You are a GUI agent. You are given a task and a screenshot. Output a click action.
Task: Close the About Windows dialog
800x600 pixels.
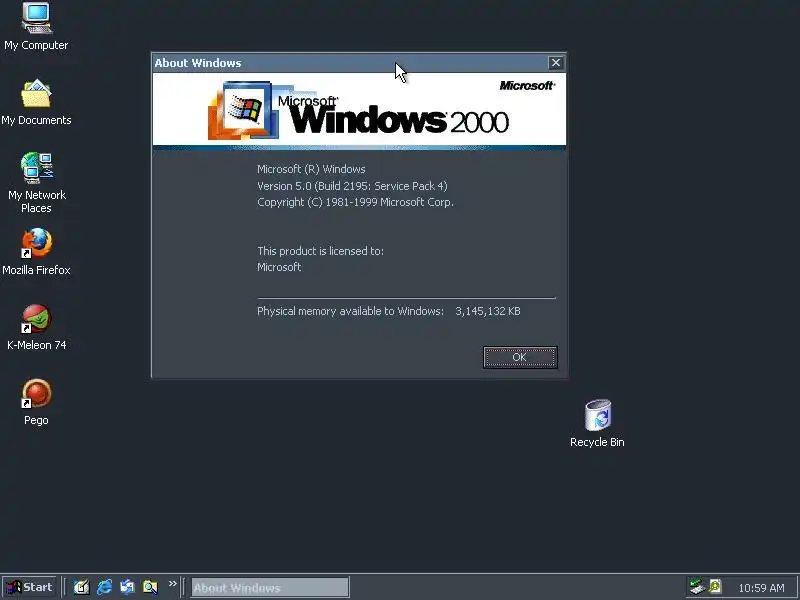click(556, 63)
